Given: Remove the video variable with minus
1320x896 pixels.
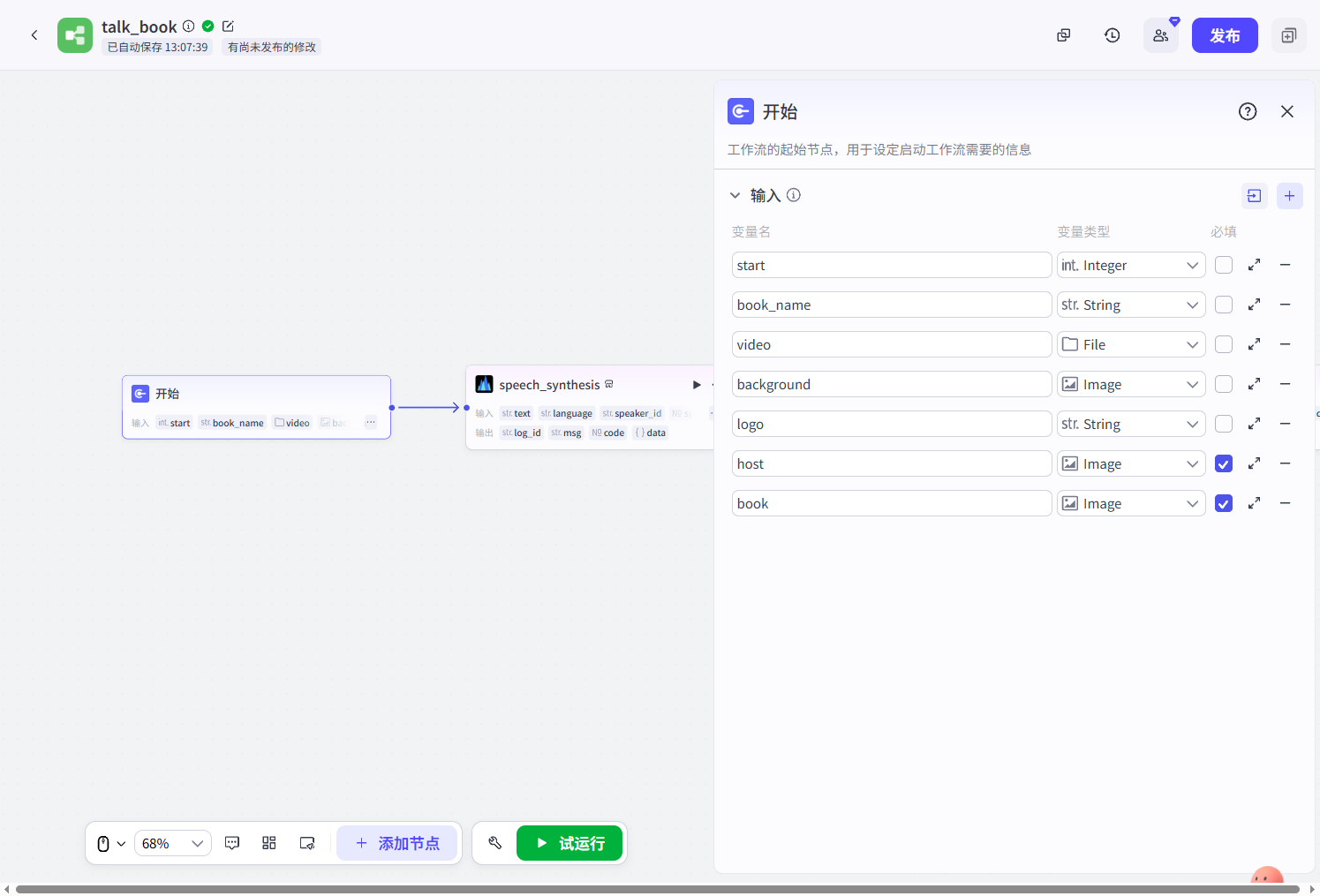Looking at the screenshot, I should [1286, 344].
